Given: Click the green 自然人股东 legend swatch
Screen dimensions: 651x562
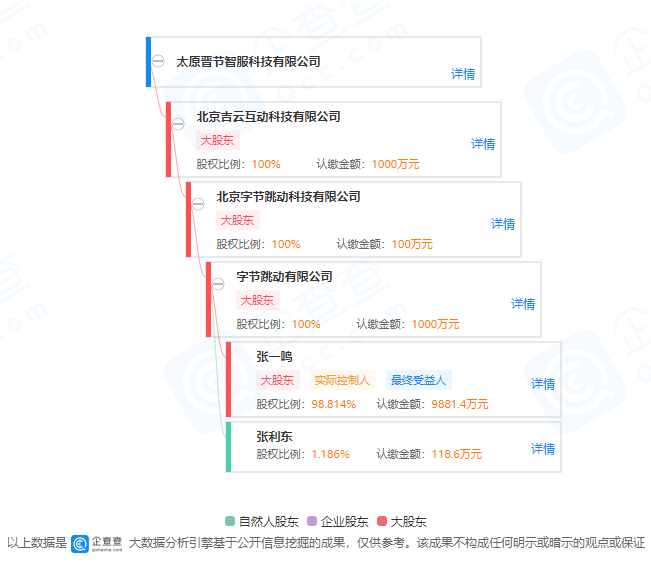Looking at the screenshot, I should [x=230, y=521].
